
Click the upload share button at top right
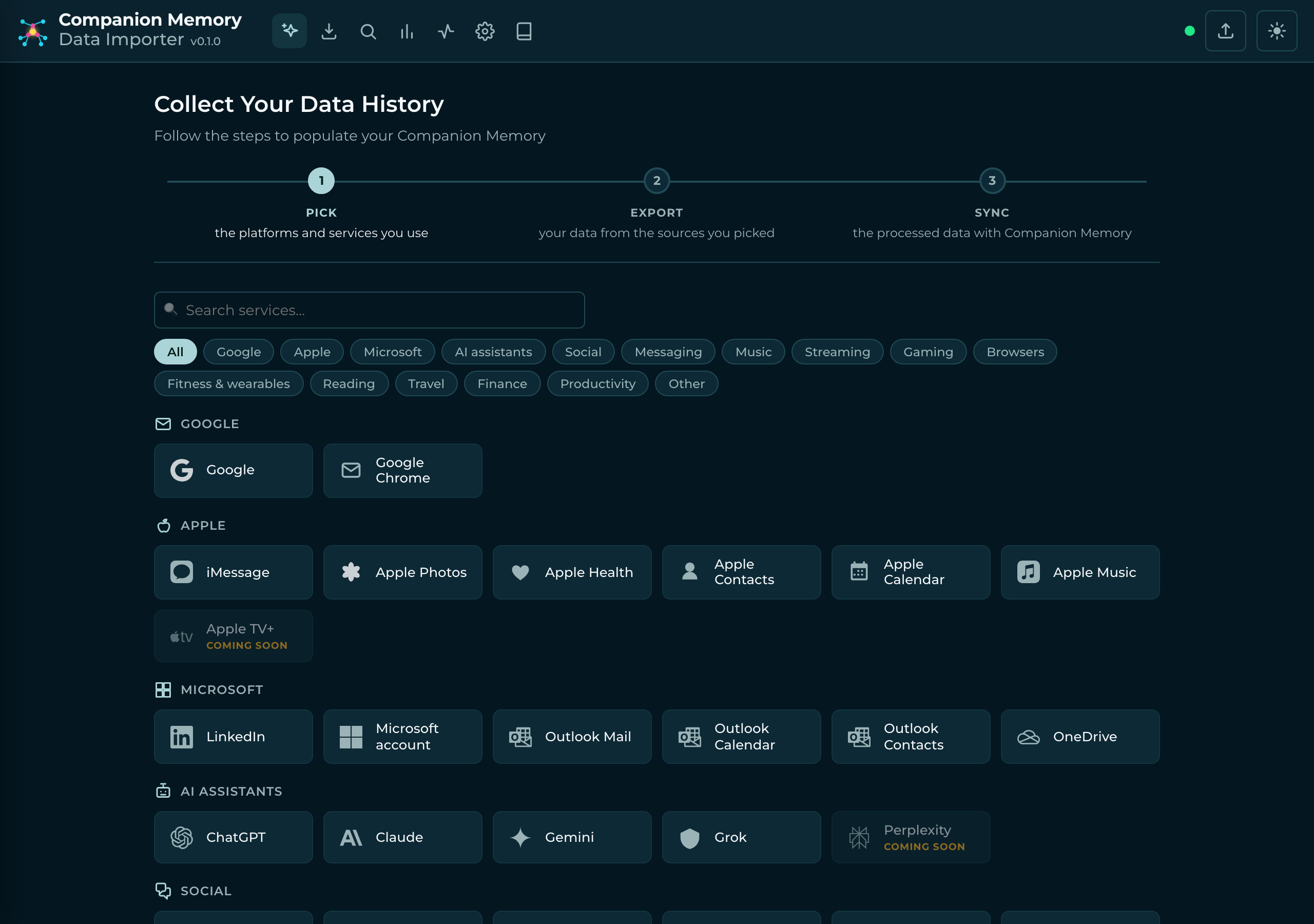1225,31
